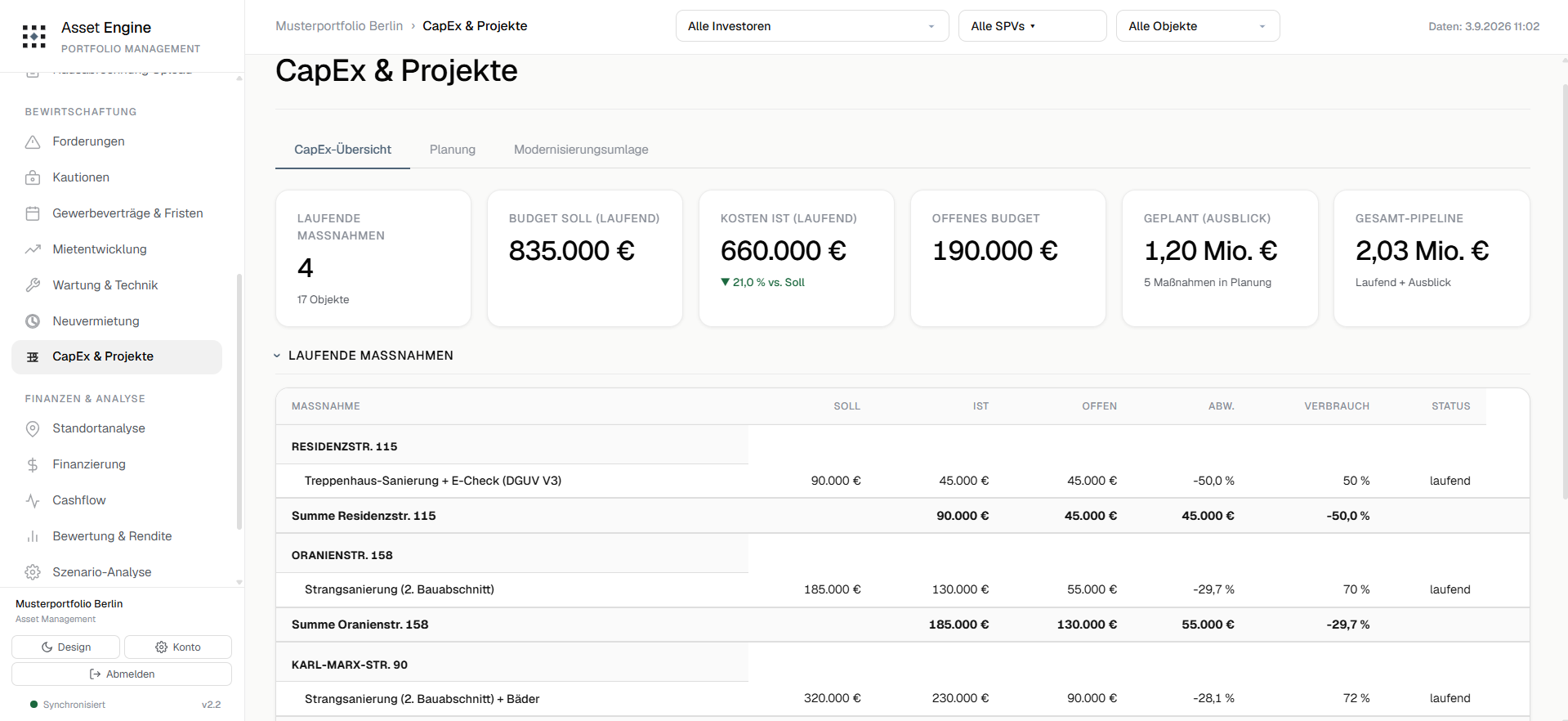Click the Gesamt-Pipeline 2,03 Mio. € card
The width and height of the screenshot is (1568, 721).
[x=1432, y=258]
